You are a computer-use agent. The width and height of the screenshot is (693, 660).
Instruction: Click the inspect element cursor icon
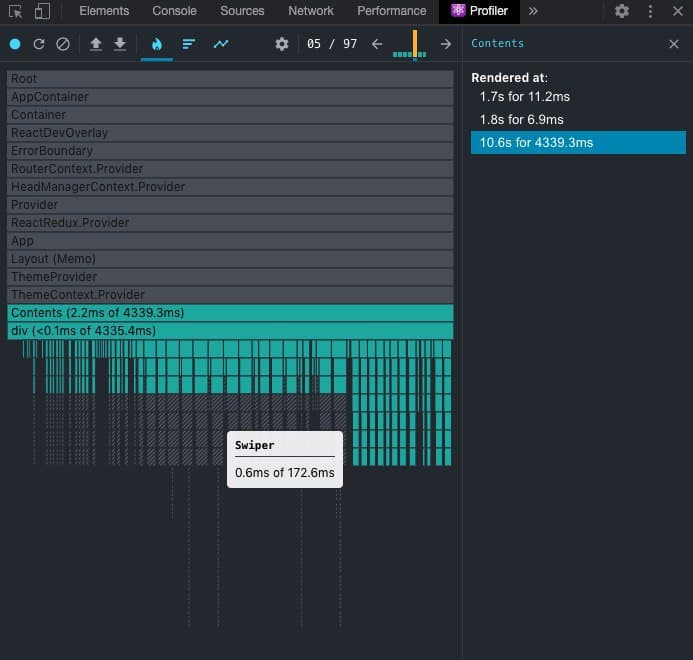[15, 11]
